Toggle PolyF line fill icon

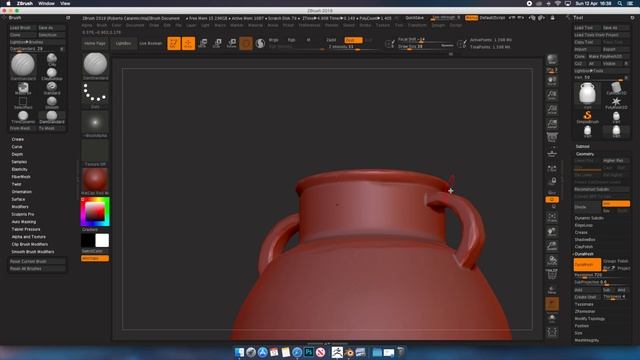tap(552, 275)
